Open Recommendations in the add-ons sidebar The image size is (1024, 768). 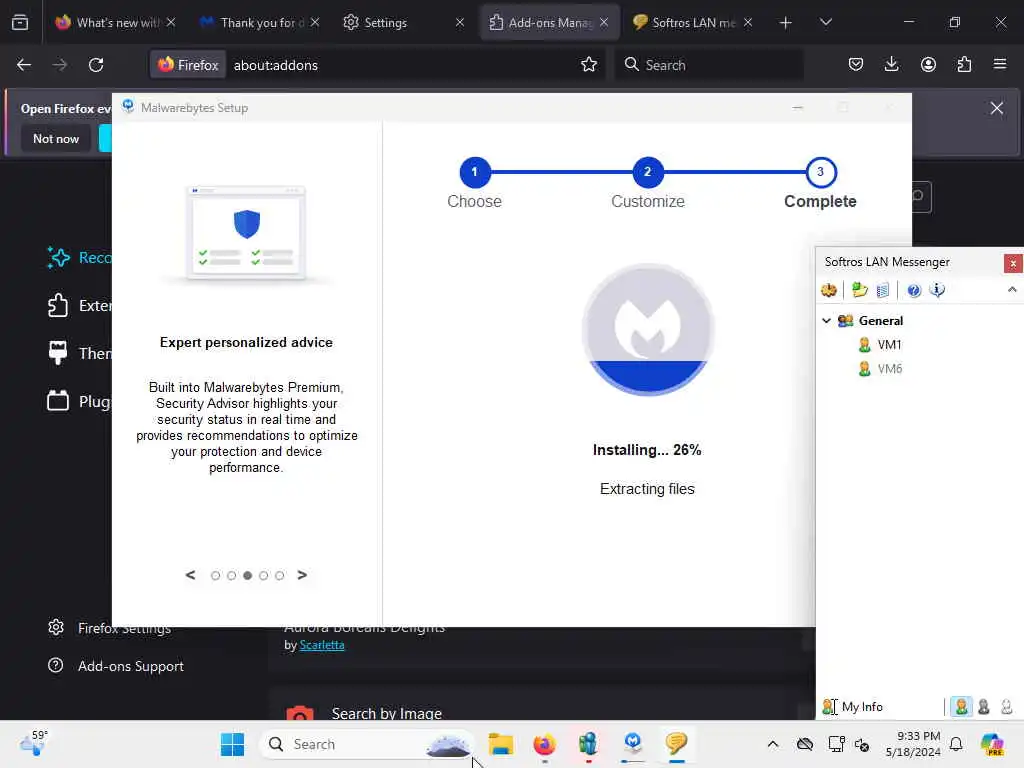78,258
